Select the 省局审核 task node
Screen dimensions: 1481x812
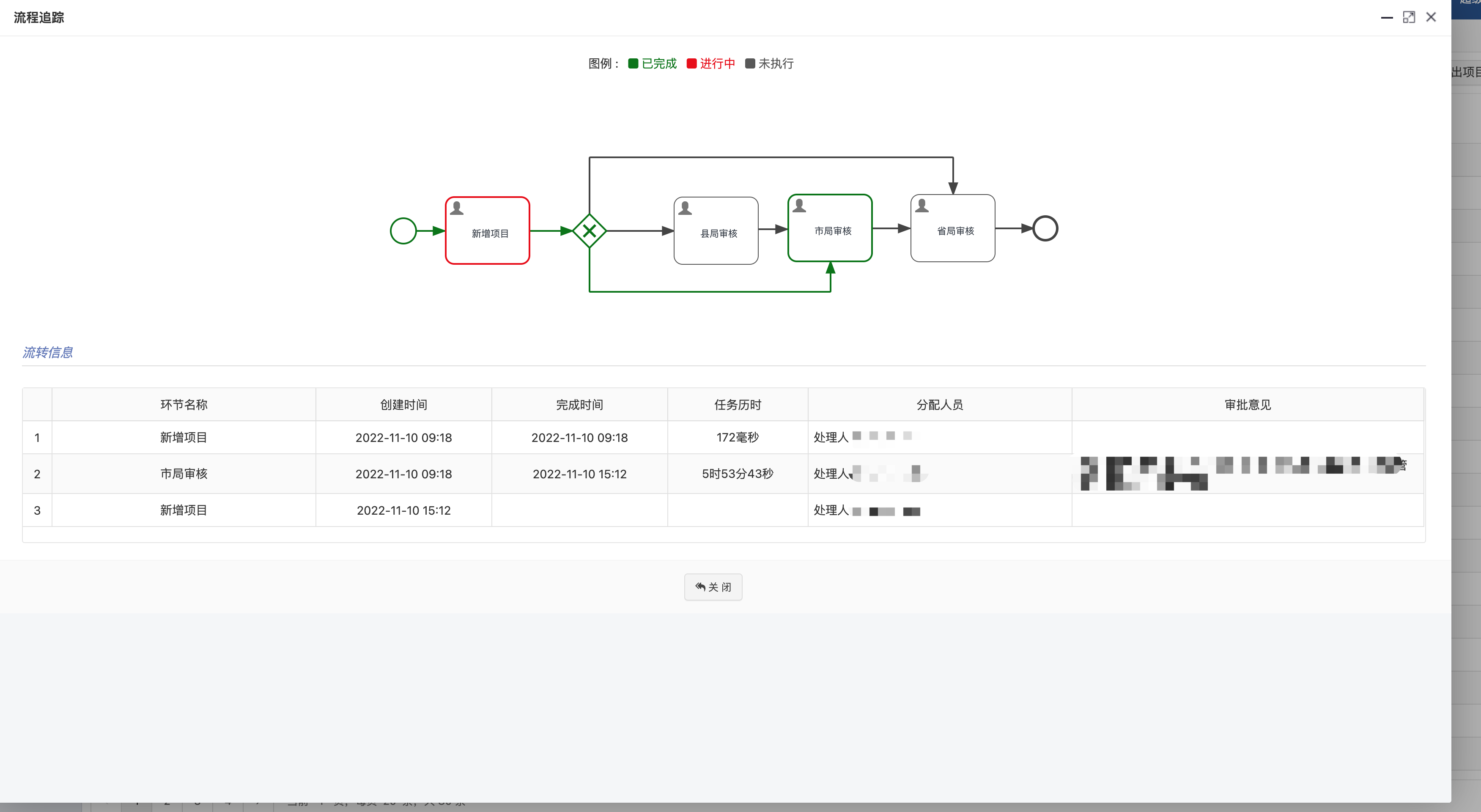953,228
